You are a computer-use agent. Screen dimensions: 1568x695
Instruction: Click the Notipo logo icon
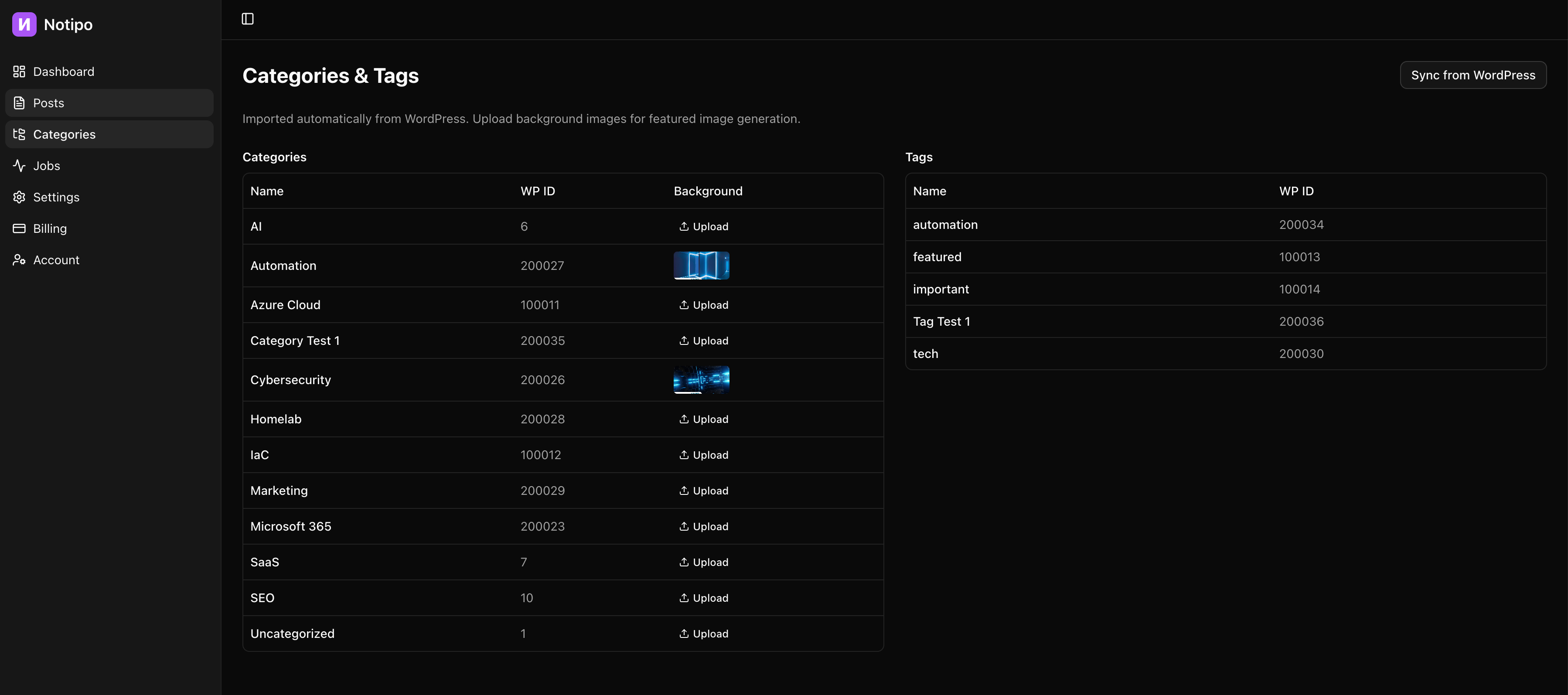[x=24, y=24]
